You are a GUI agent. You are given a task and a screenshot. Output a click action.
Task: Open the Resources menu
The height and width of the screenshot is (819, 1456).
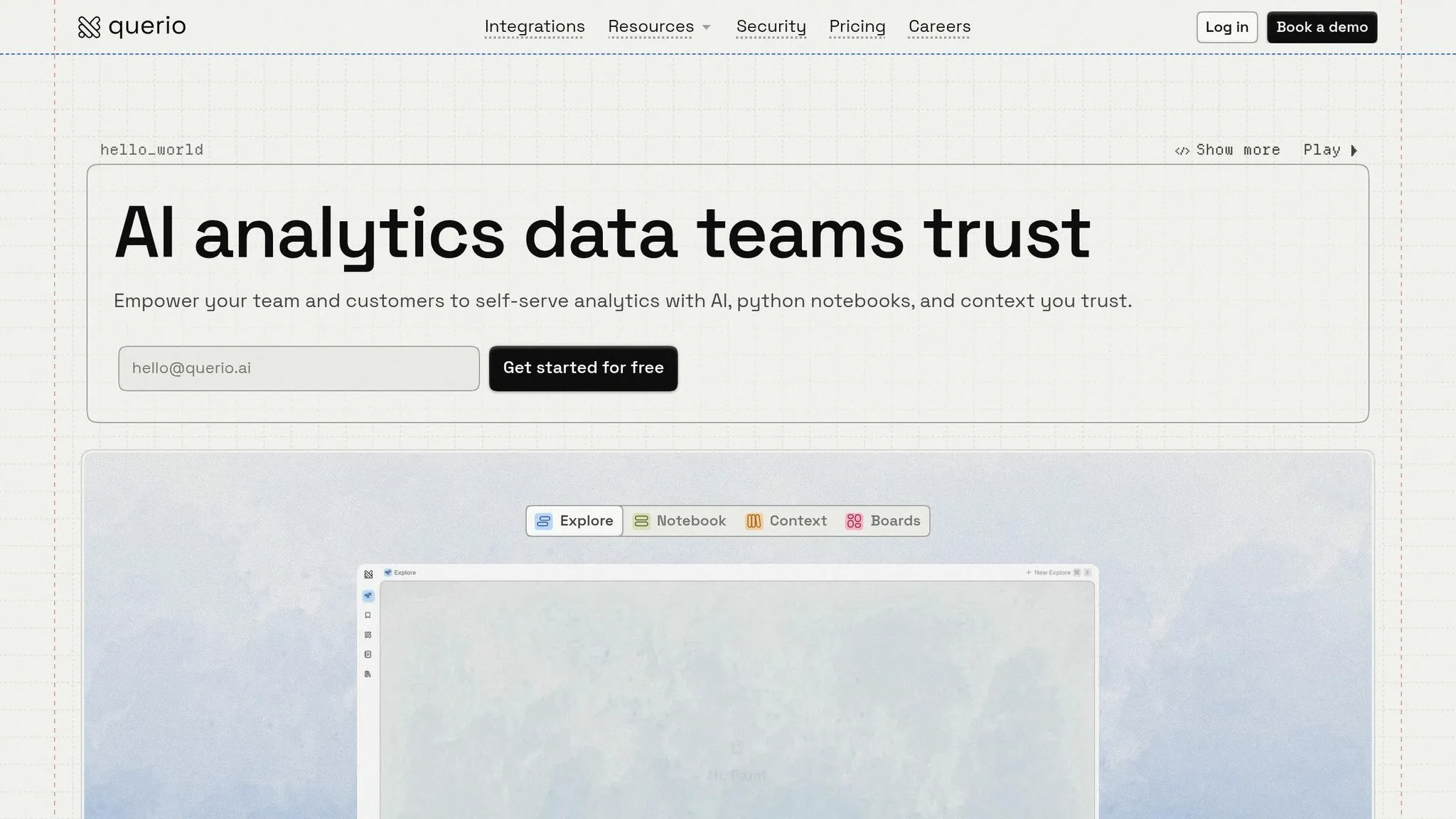click(651, 27)
